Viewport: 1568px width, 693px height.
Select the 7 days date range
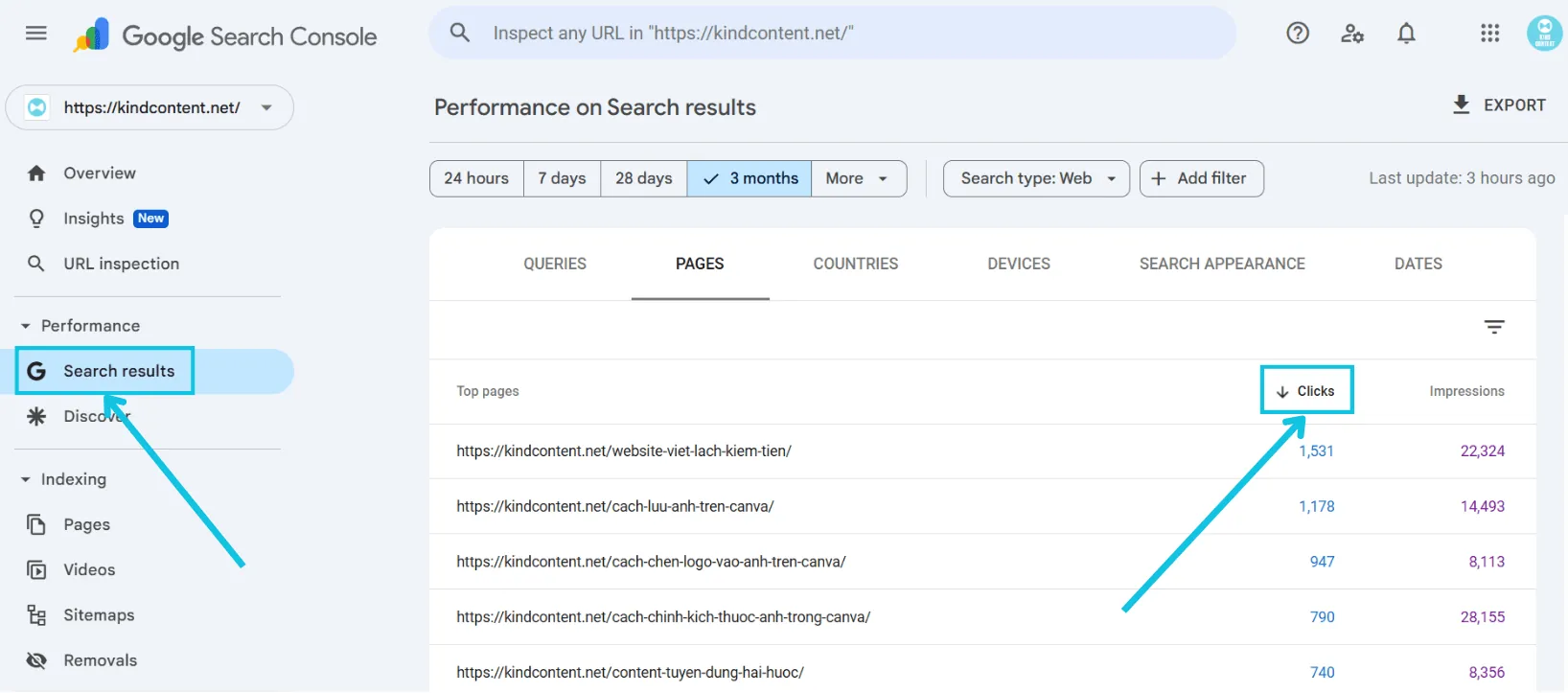(x=562, y=178)
